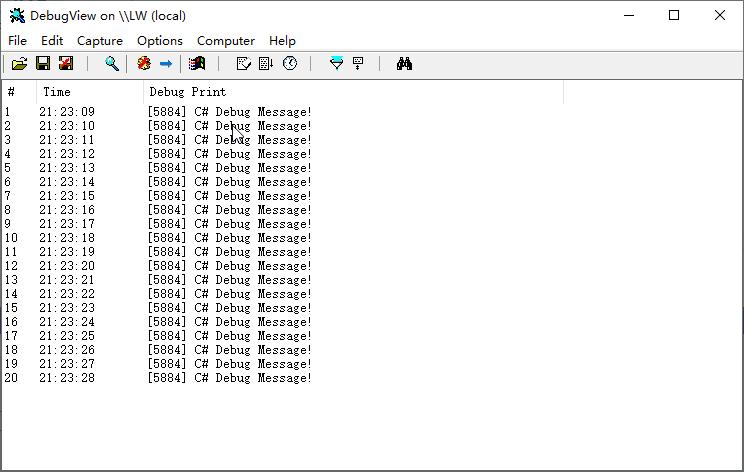
Task: Click the history depth toolbar icon
Action: pos(358,64)
